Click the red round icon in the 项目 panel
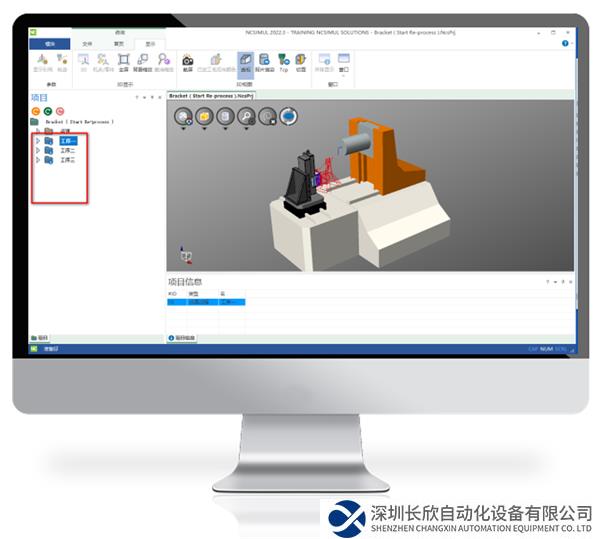Viewport: 600px width, 539px height. pos(60,110)
